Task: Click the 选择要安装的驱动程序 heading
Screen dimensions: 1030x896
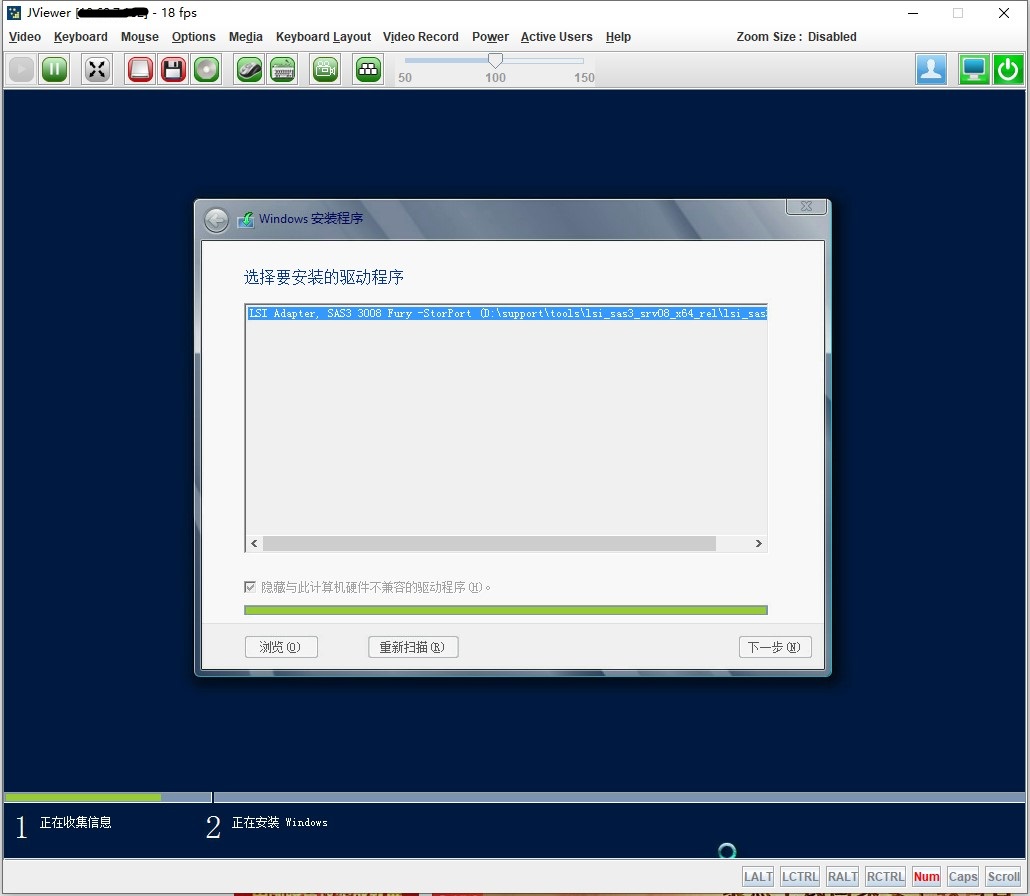Action: click(x=324, y=277)
